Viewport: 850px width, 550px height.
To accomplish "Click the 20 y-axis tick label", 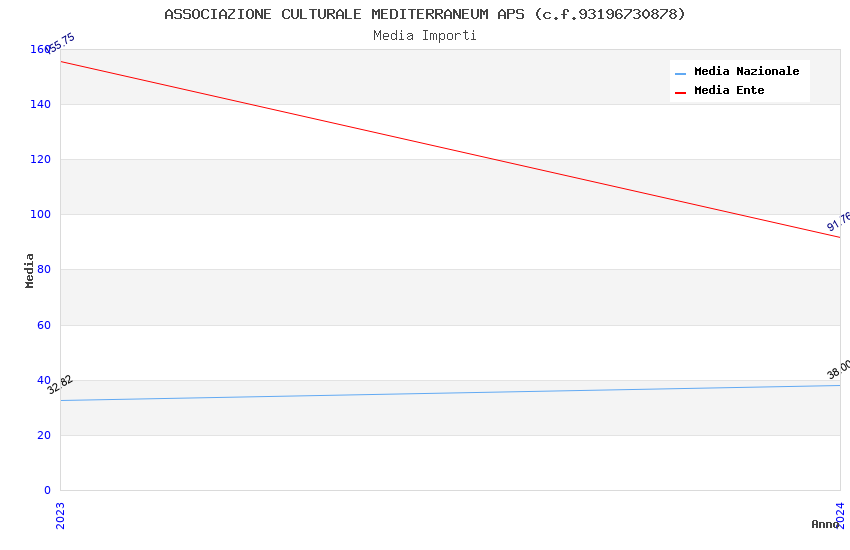I will click(43, 435).
